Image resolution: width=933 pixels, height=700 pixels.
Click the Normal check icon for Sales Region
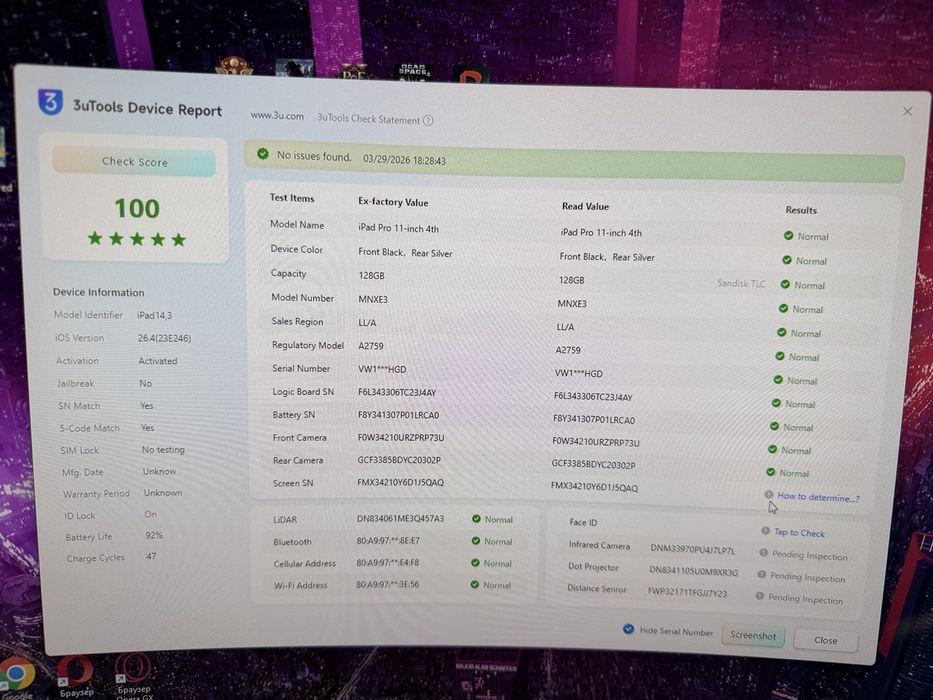[781, 333]
